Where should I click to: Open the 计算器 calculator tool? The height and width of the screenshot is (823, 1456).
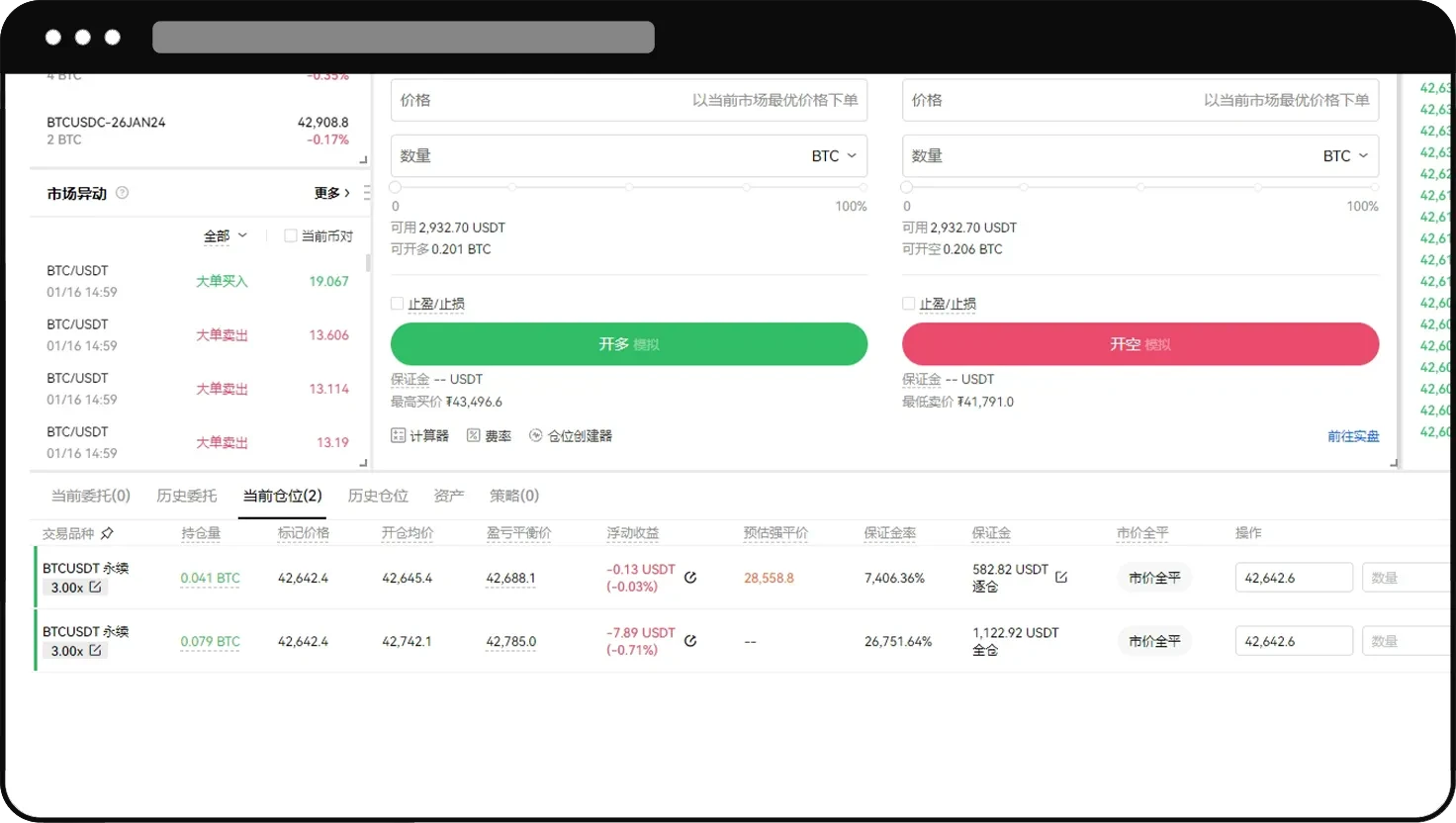coord(420,435)
